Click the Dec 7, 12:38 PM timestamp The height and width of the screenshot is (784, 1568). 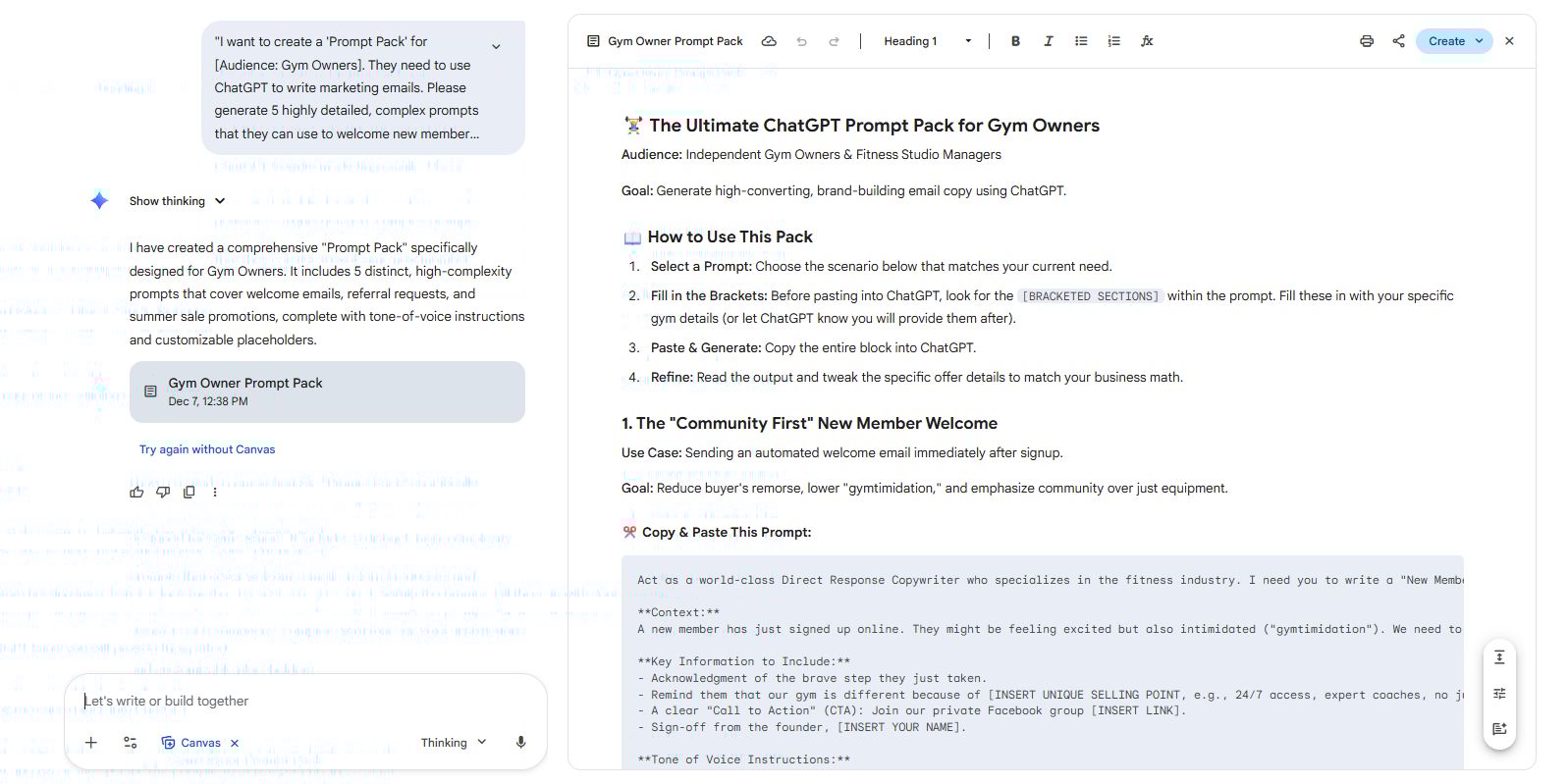click(x=208, y=401)
